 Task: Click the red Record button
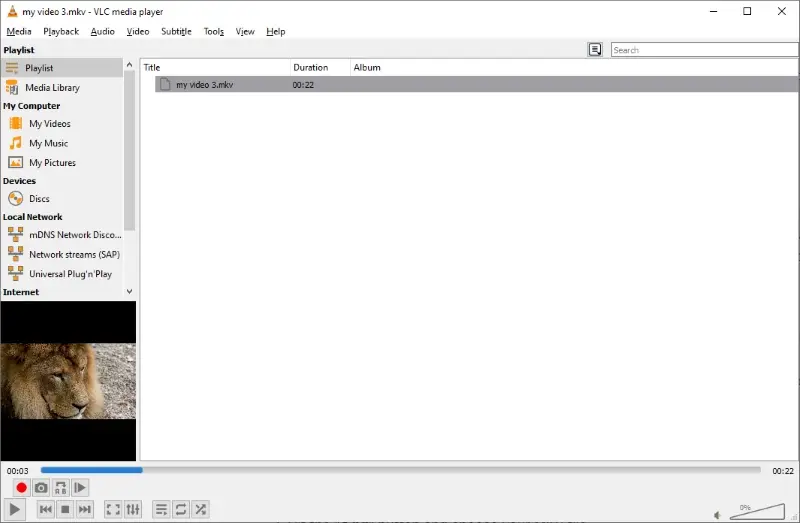21,488
